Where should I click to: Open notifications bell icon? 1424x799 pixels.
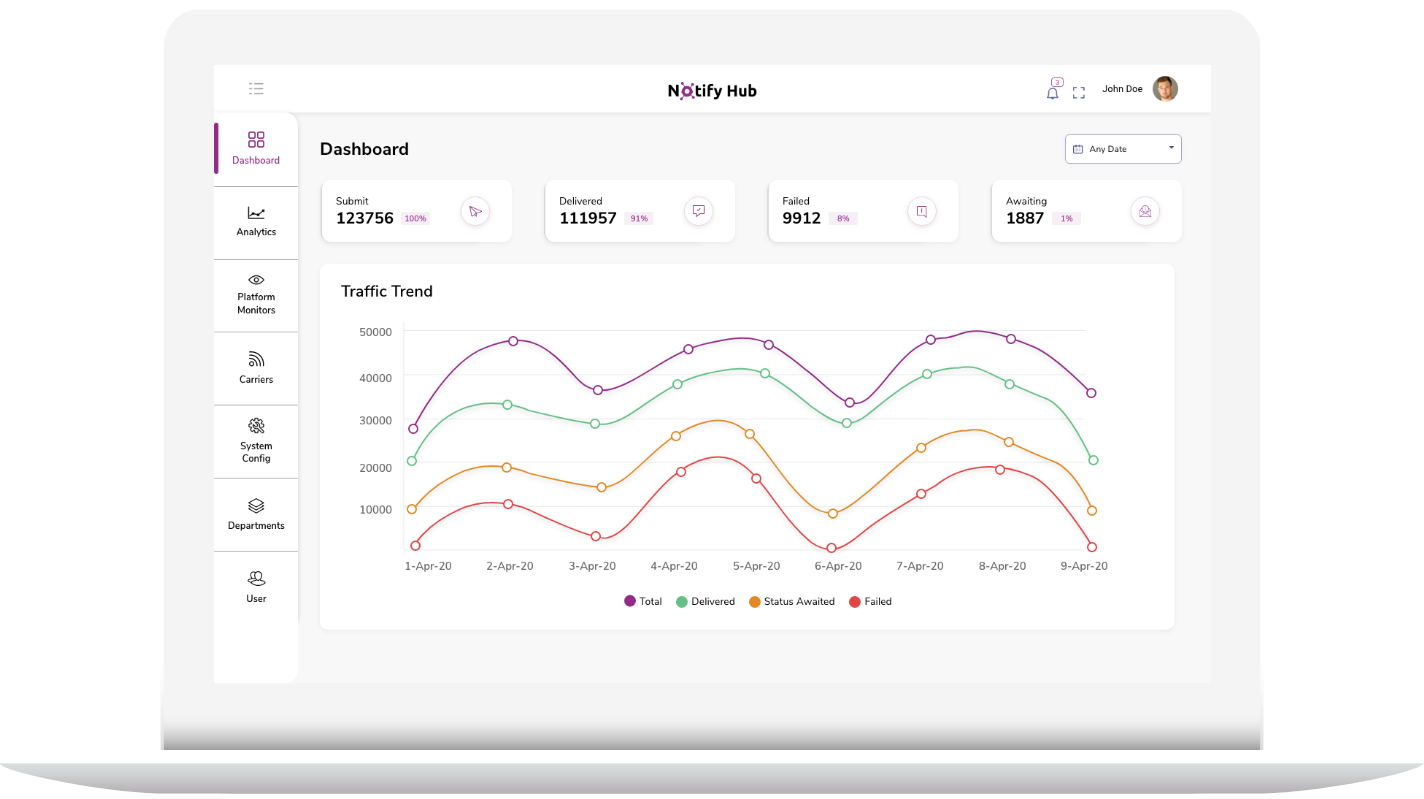pyautogui.click(x=1052, y=92)
